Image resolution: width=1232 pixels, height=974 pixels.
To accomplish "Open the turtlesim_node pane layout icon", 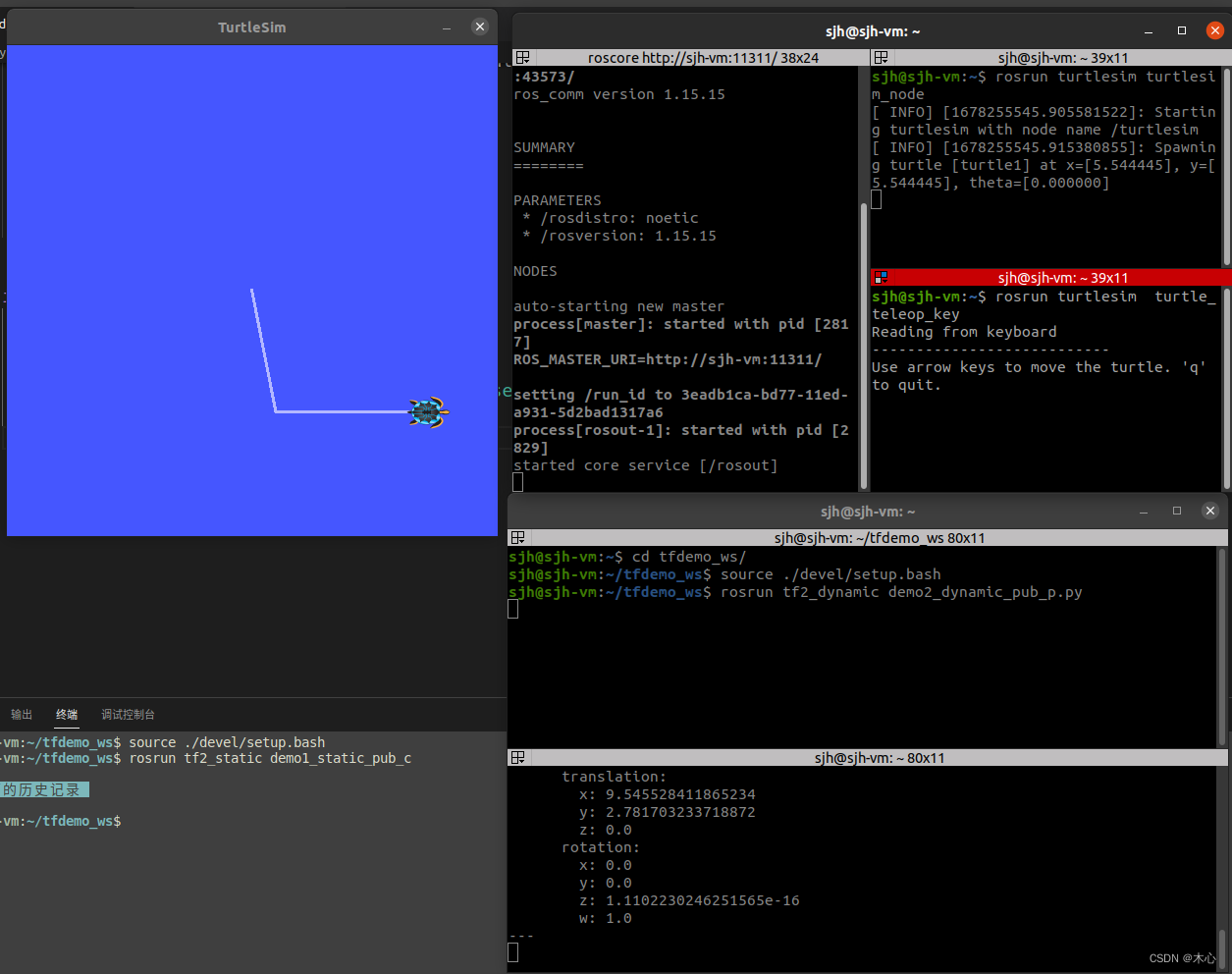I will coord(881,58).
